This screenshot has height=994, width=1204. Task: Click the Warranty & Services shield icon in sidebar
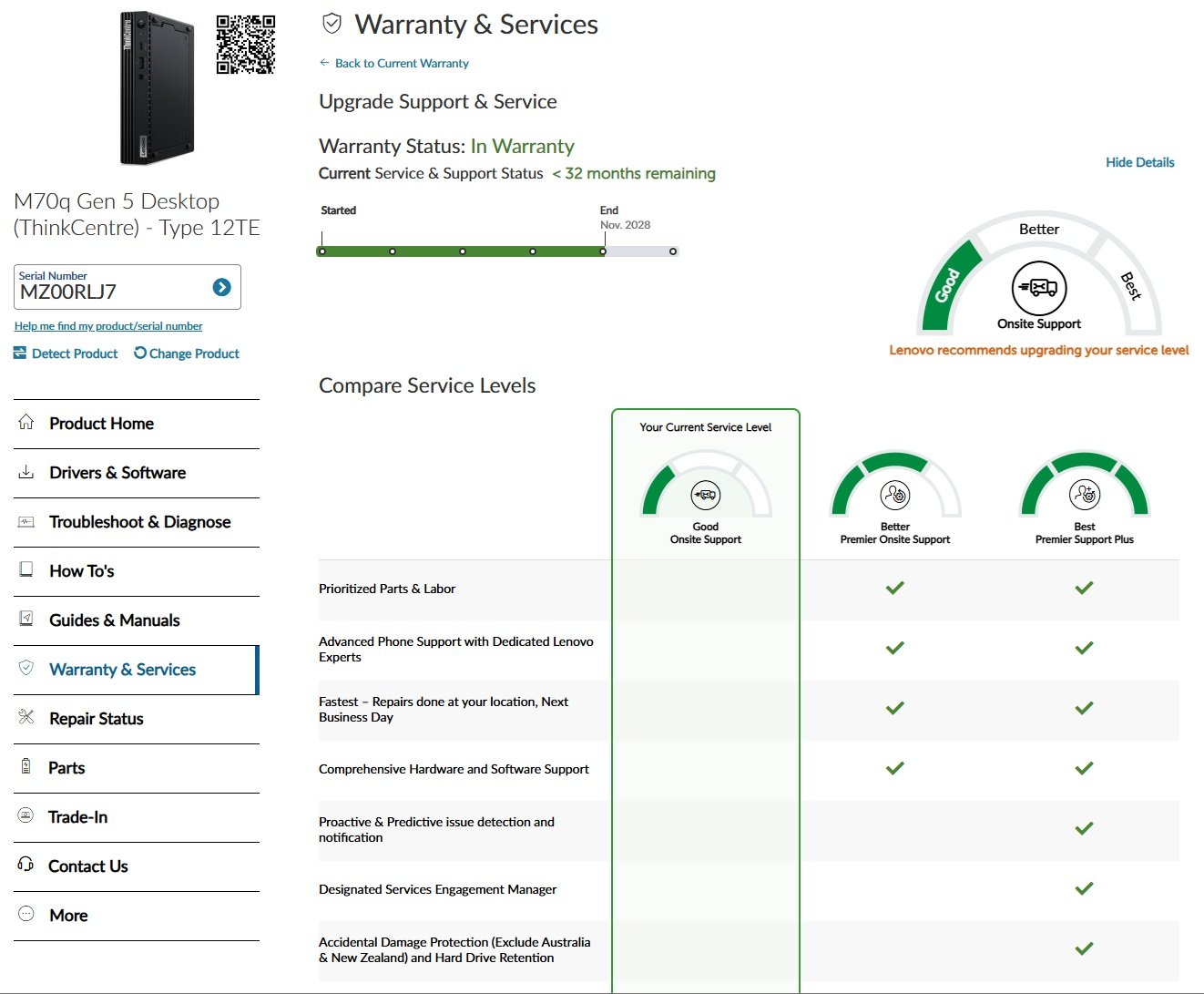(26, 669)
